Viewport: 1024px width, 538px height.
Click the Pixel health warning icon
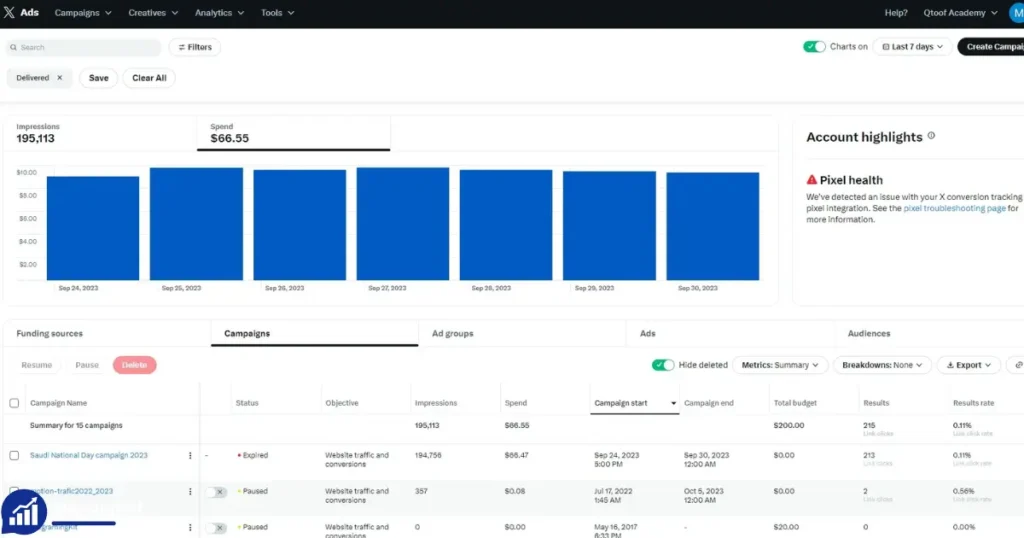click(x=811, y=180)
